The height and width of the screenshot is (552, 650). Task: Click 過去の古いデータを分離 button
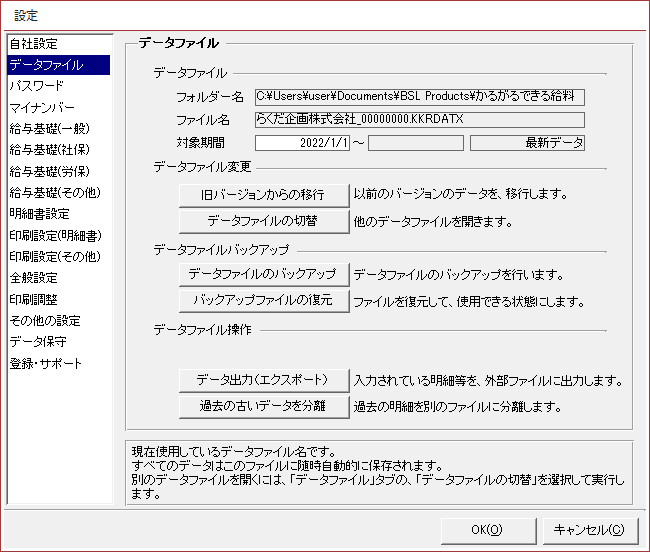[264, 407]
